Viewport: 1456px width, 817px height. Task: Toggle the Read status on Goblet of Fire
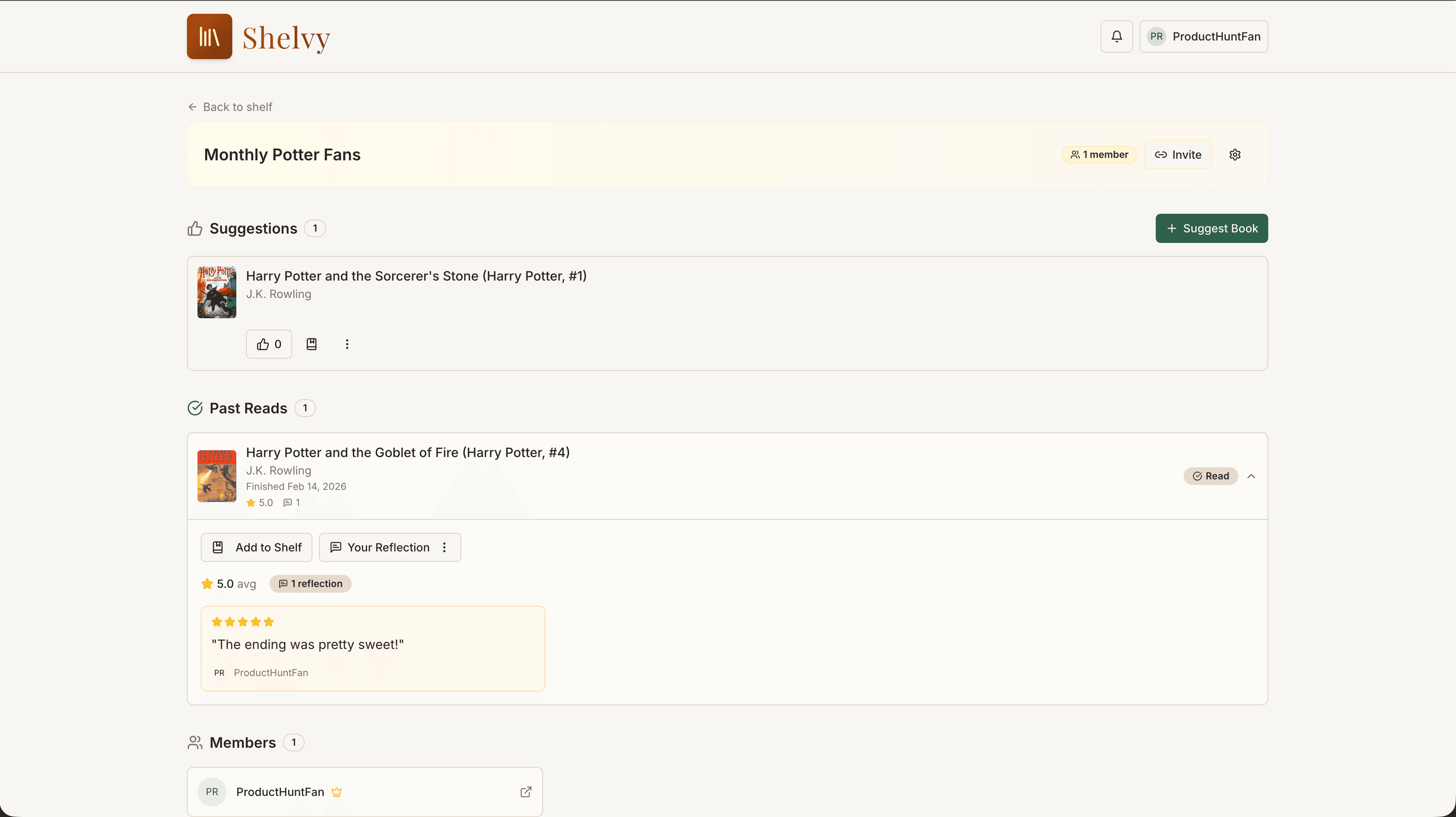click(1211, 475)
